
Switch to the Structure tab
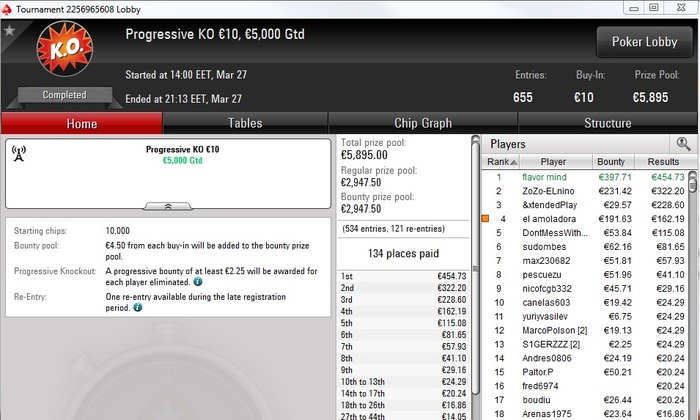click(x=608, y=123)
